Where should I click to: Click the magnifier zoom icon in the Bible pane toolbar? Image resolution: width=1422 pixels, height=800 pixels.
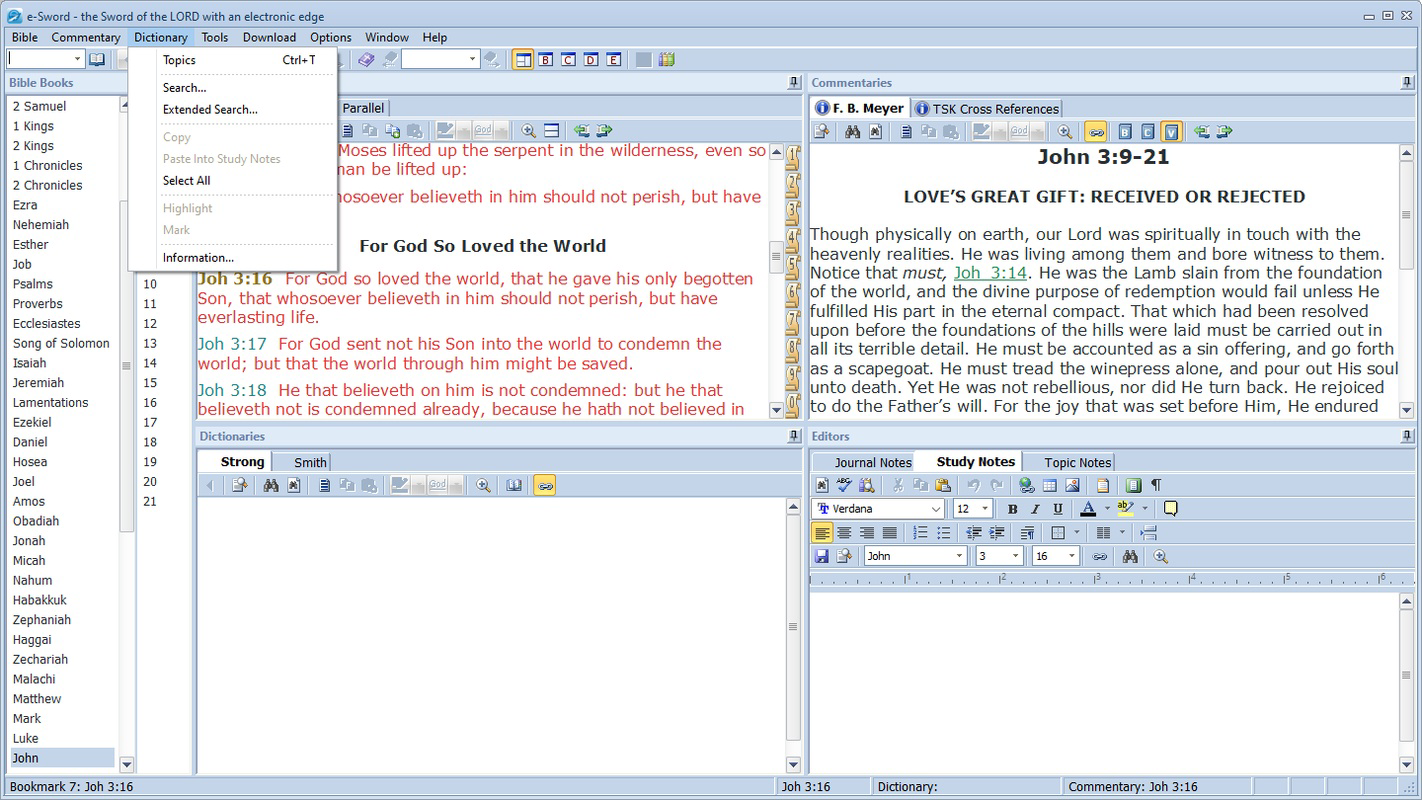[x=528, y=131]
